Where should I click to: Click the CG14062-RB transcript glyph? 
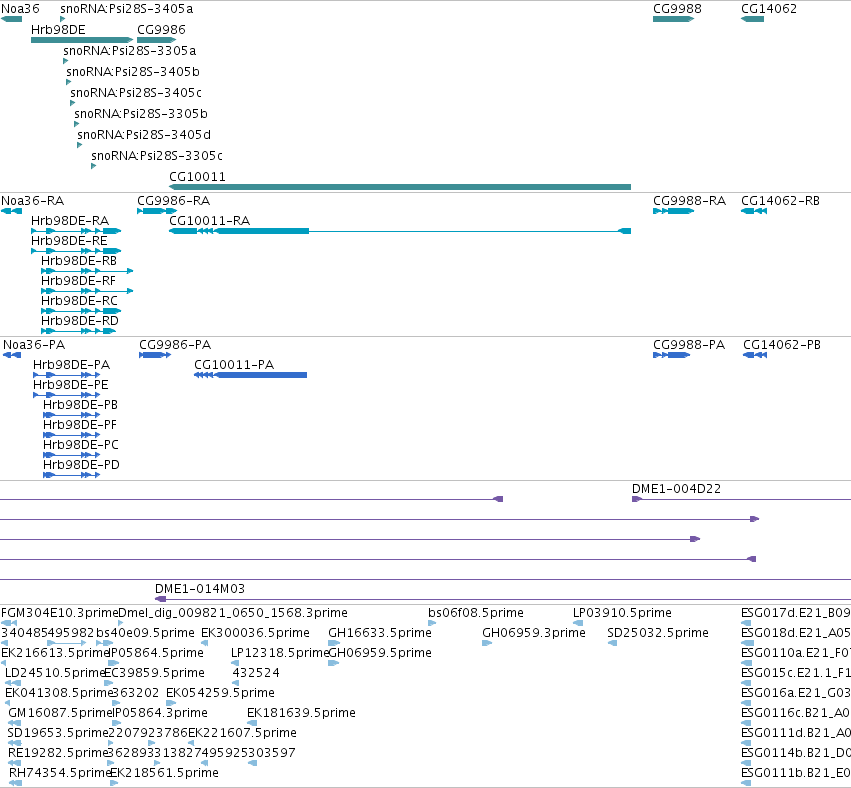pos(754,211)
